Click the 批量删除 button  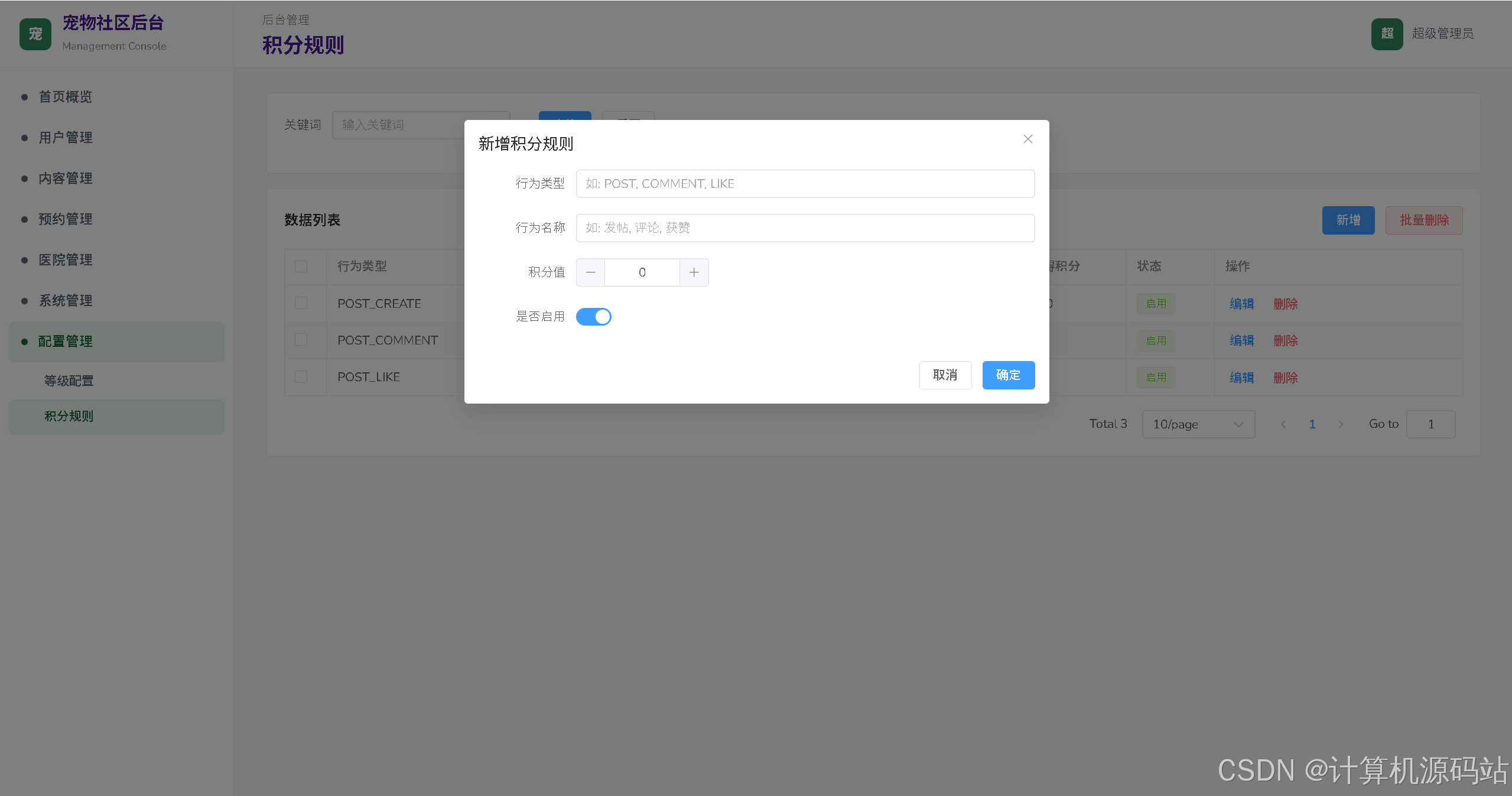[1423, 220]
